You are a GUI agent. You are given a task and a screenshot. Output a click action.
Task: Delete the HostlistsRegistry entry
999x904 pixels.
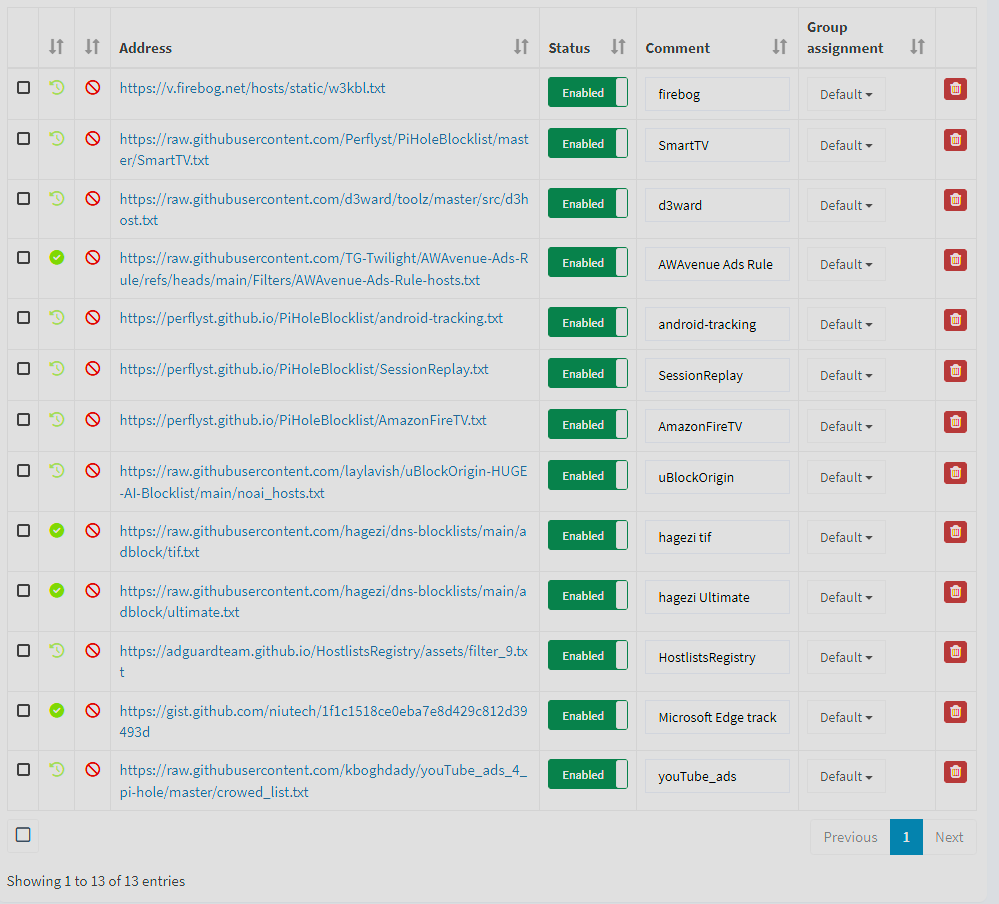point(955,652)
